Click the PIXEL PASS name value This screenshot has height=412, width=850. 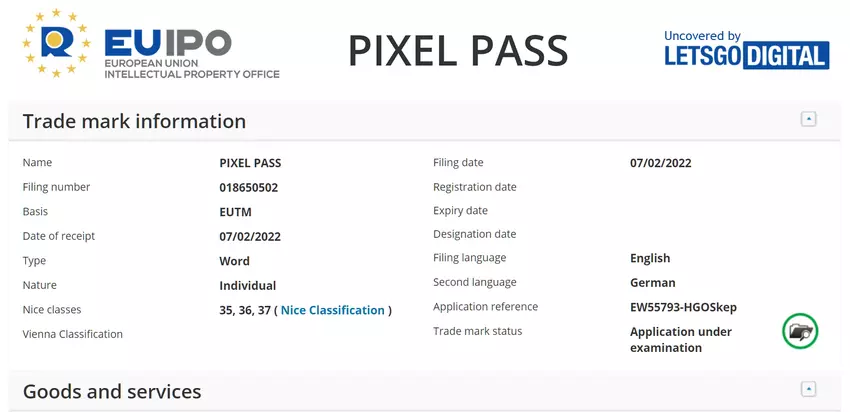coord(250,162)
